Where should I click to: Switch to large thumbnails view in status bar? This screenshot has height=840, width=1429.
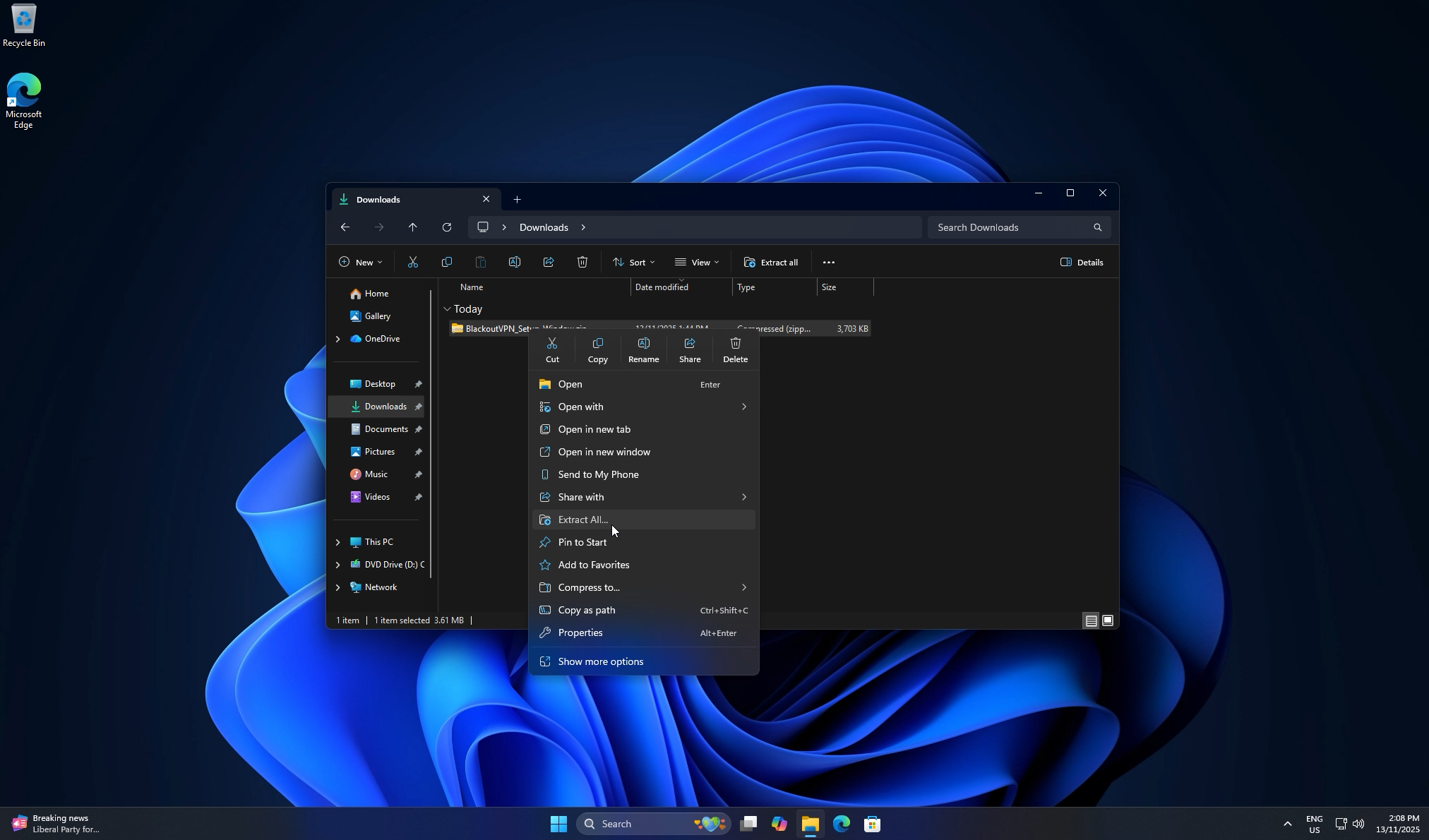point(1108,620)
